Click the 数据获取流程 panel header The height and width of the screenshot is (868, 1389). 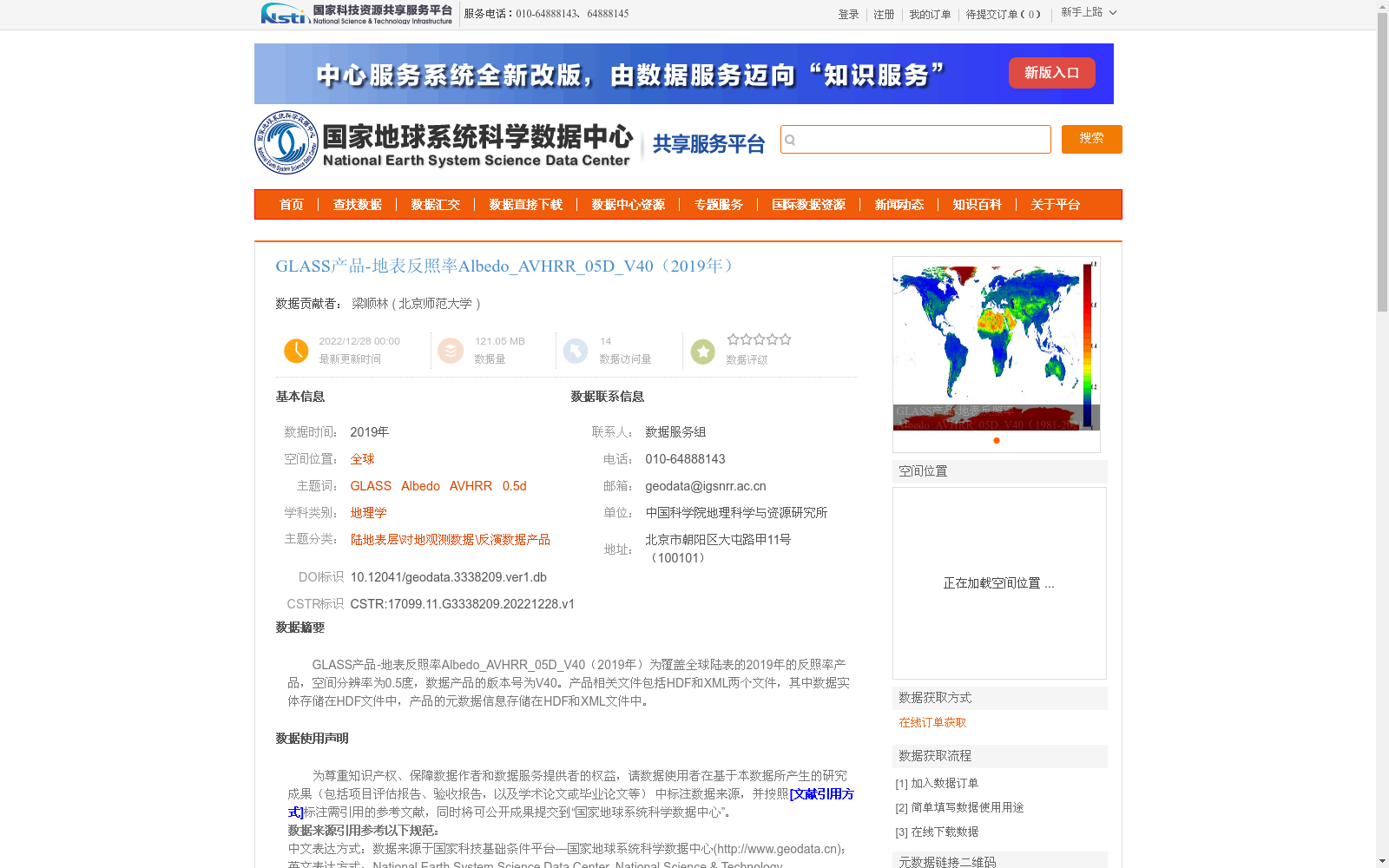tap(1000, 756)
